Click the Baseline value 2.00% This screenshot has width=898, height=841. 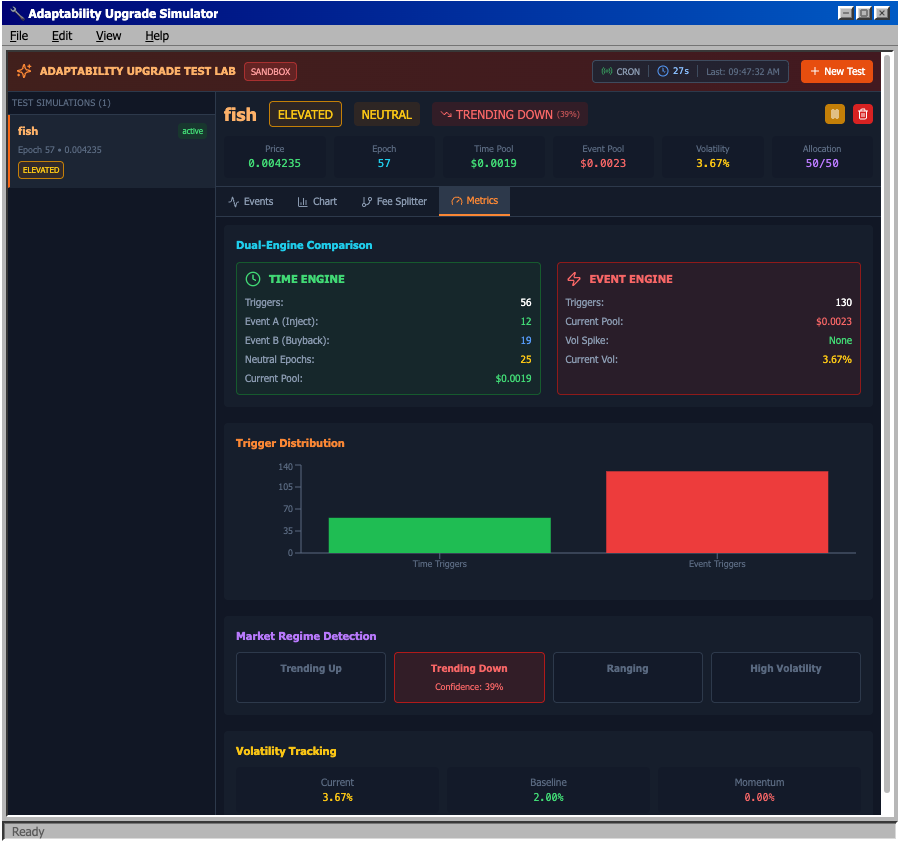click(x=548, y=797)
